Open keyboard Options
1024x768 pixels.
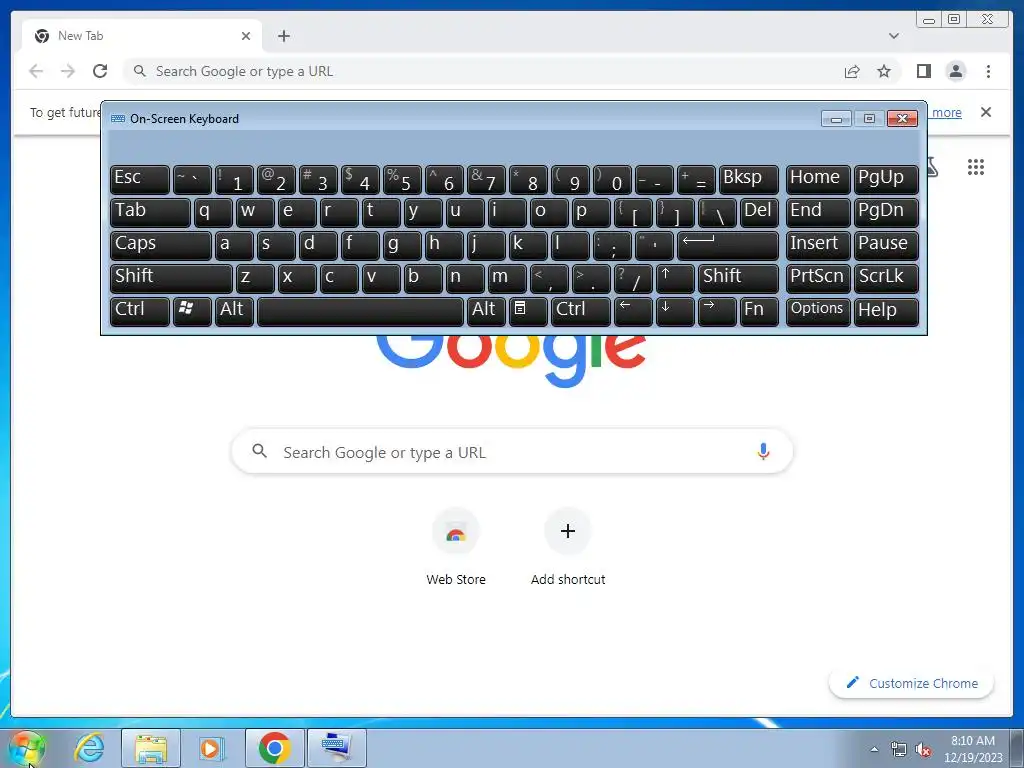point(818,311)
